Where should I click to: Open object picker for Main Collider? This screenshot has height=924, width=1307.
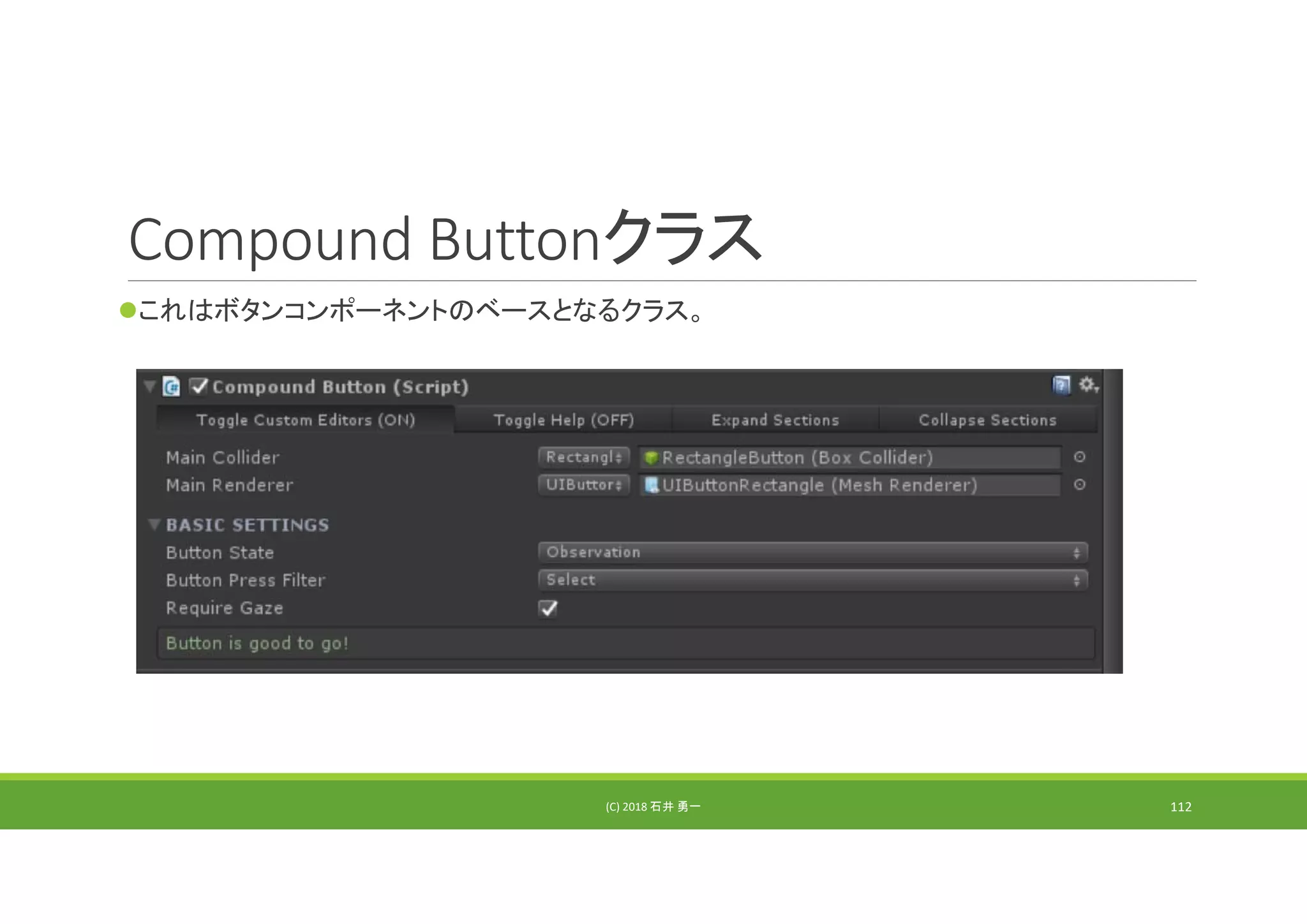[x=1080, y=457]
